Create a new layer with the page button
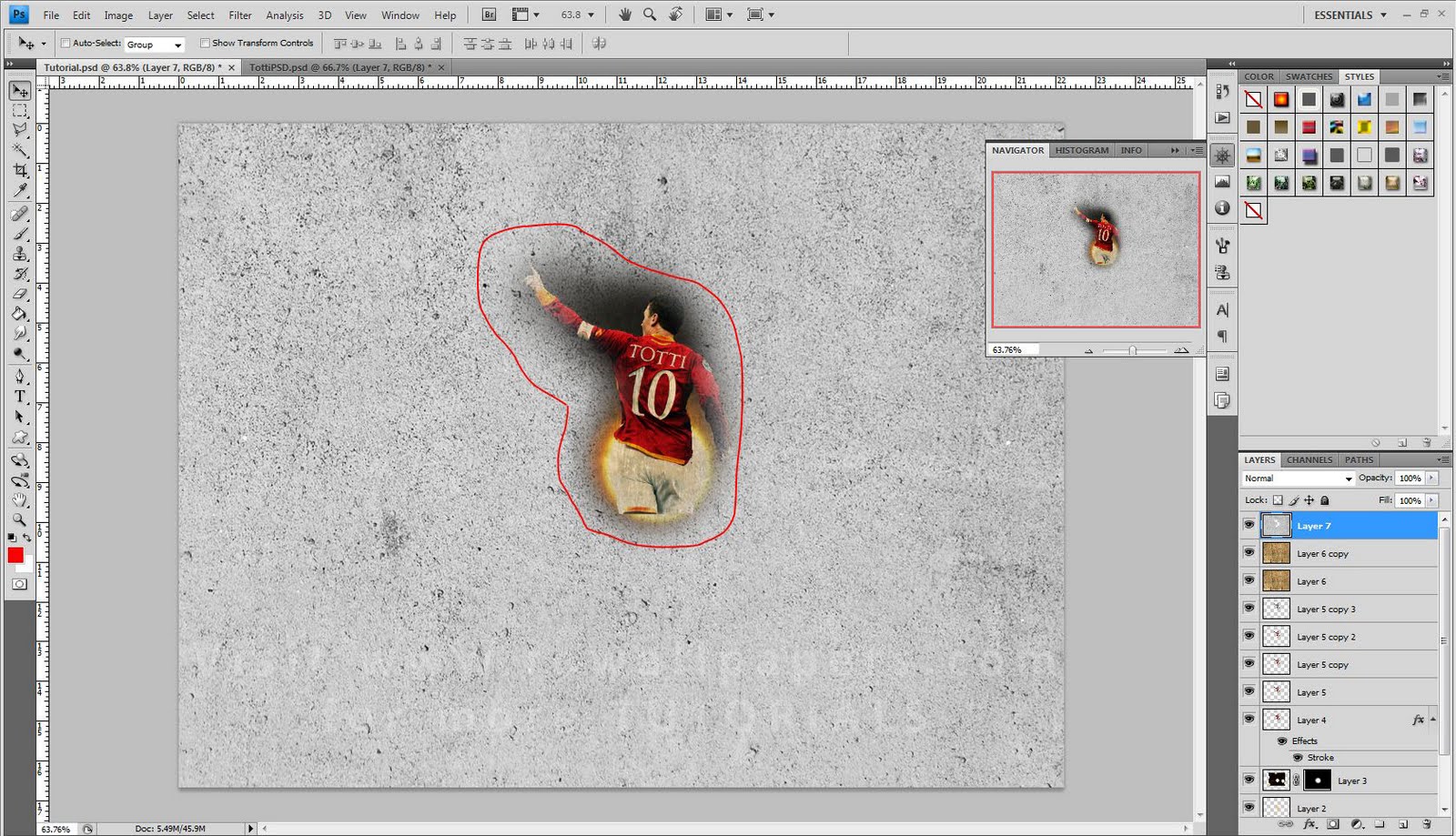The image size is (1456, 836). coord(1403,824)
